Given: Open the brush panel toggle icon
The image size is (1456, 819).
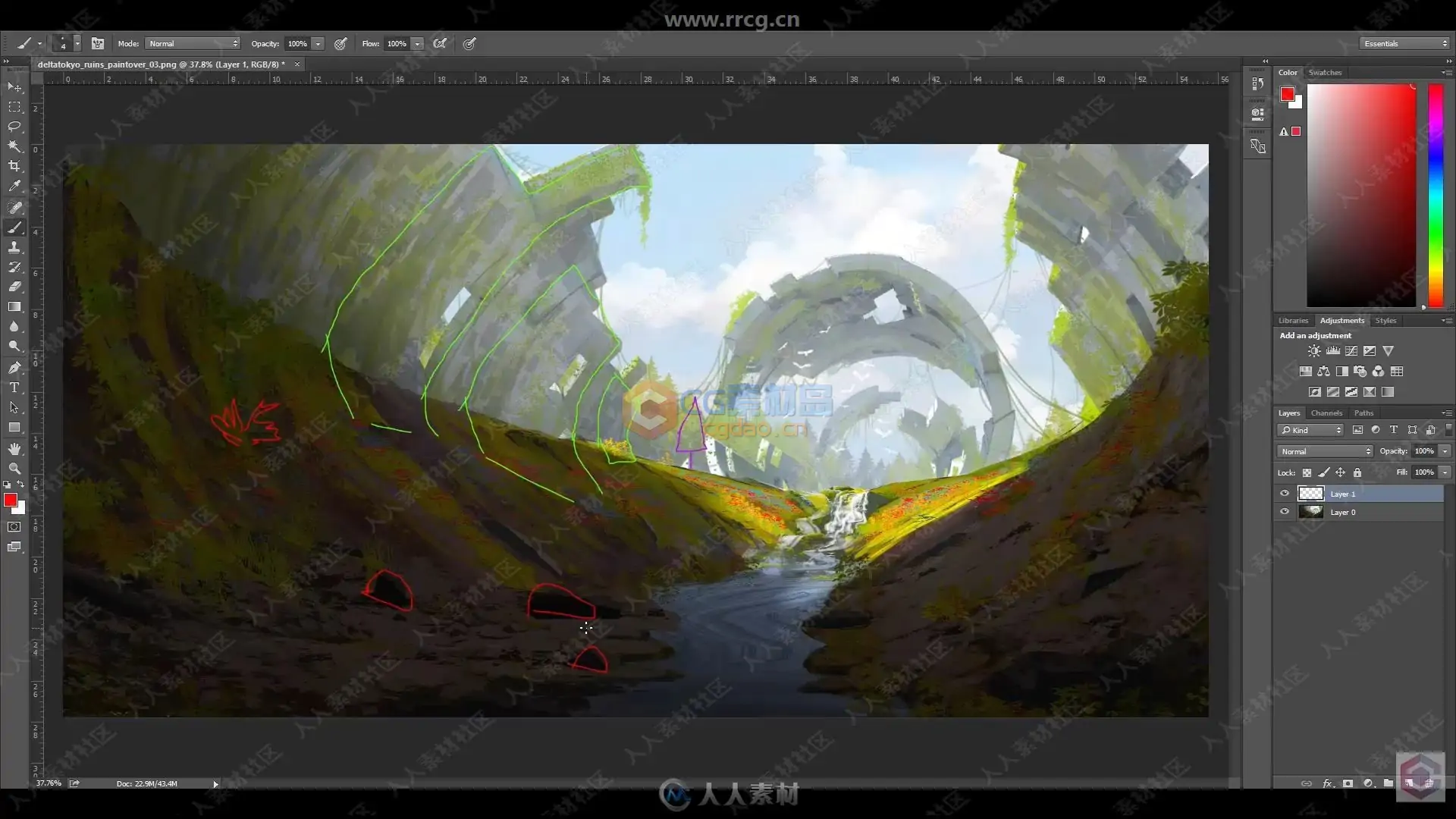Looking at the screenshot, I should (x=98, y=43).
